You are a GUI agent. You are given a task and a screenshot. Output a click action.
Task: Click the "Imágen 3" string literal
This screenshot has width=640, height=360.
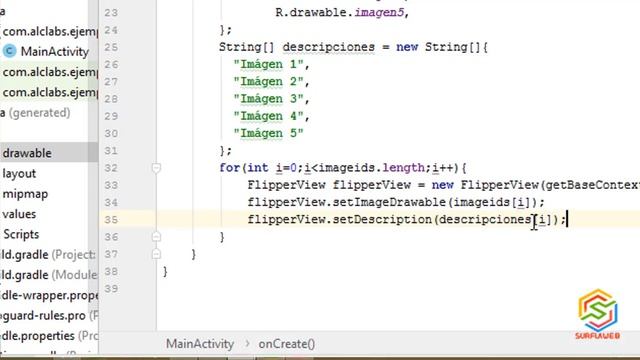coord(269,99)
